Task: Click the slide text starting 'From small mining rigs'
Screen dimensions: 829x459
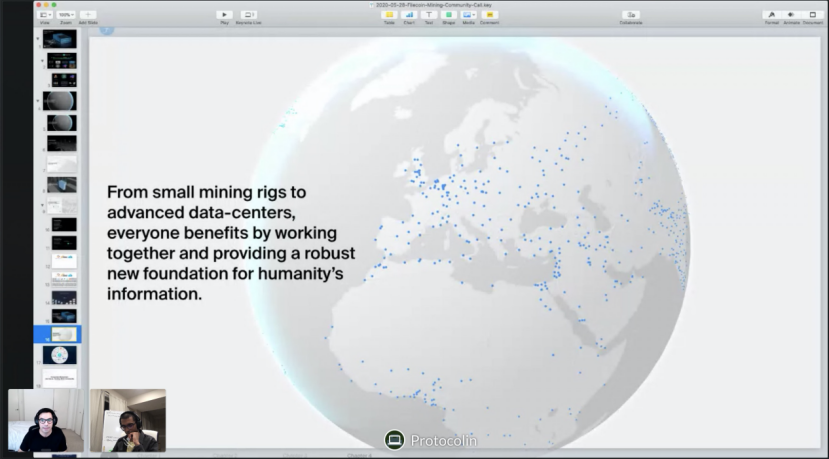Action: (x=231, y=243)
